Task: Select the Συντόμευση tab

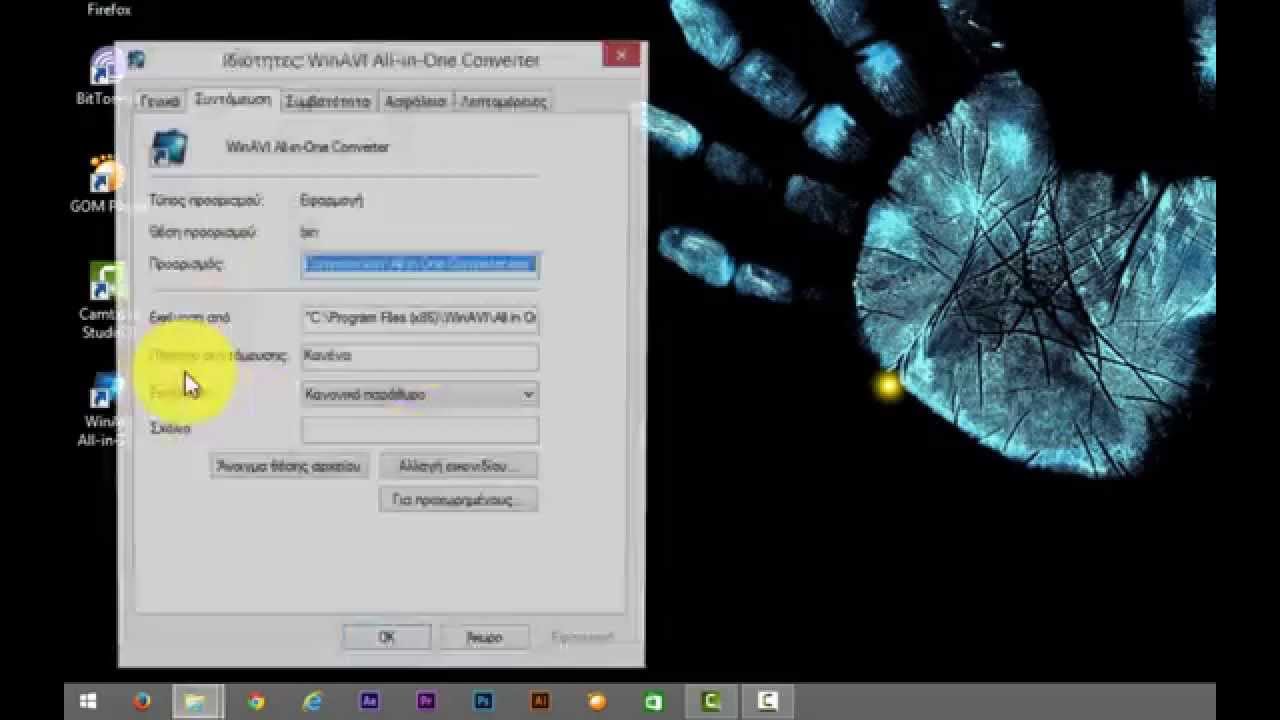Action: coord(233,99)
